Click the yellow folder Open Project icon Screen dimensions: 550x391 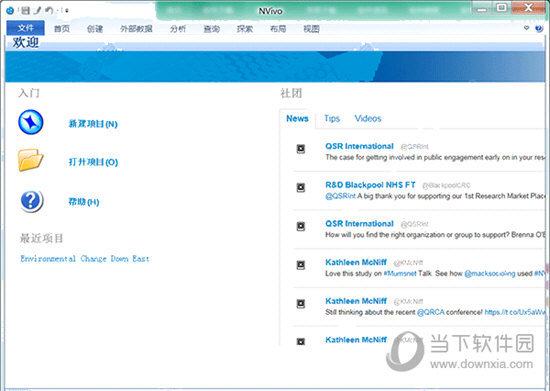tap(31, 160)
